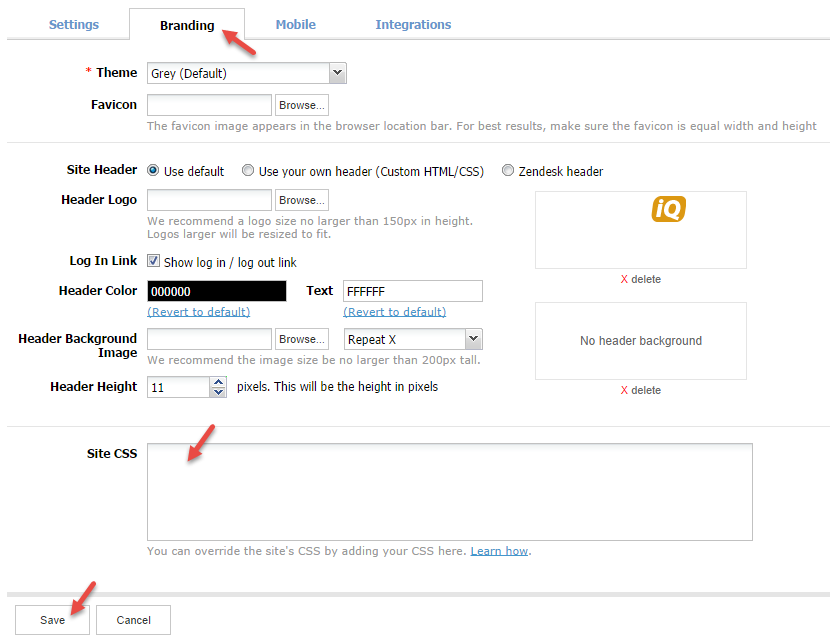Select 'Use default' site header
Image resolution: width=830 pixels, height=644 pixels.
[154, 171]
